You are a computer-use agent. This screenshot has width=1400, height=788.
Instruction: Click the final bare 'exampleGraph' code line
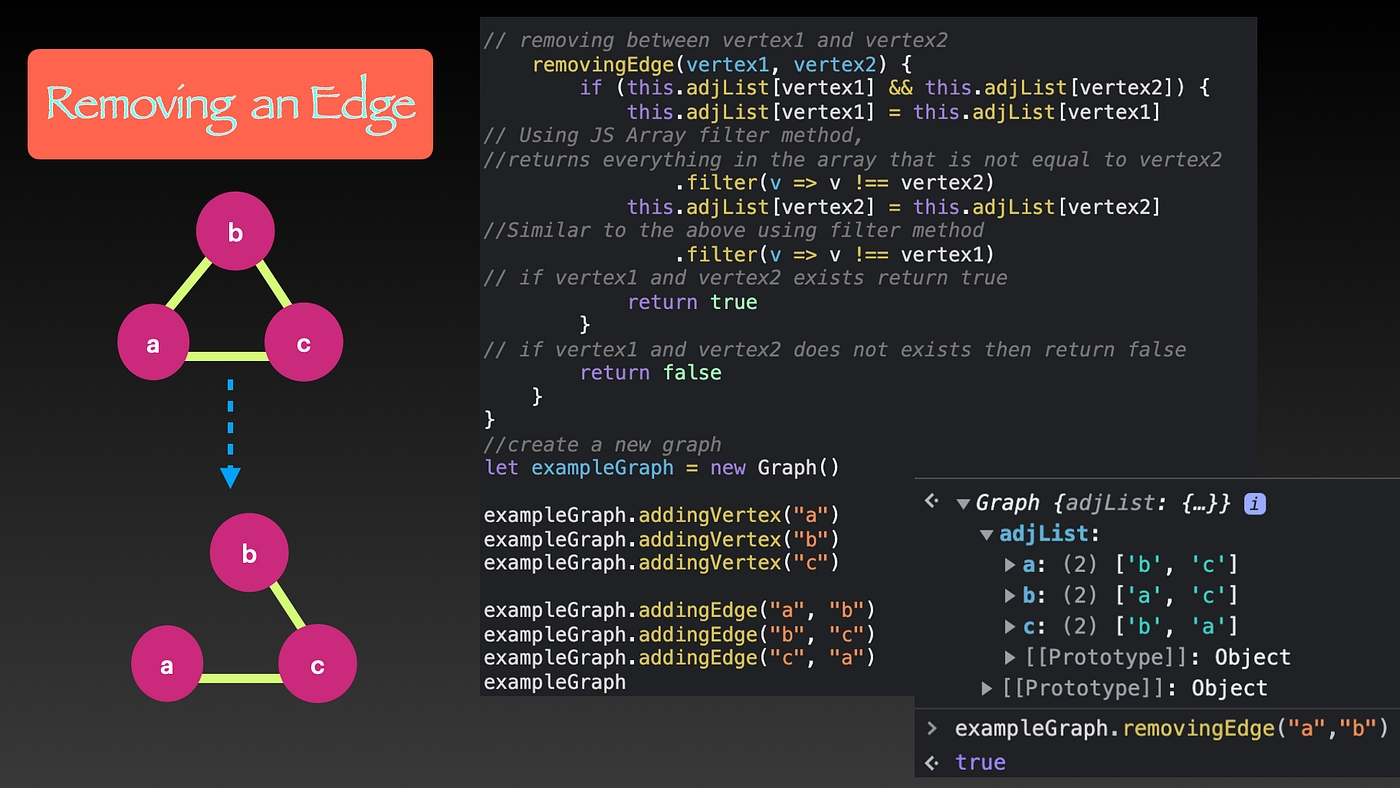[555, 682]
